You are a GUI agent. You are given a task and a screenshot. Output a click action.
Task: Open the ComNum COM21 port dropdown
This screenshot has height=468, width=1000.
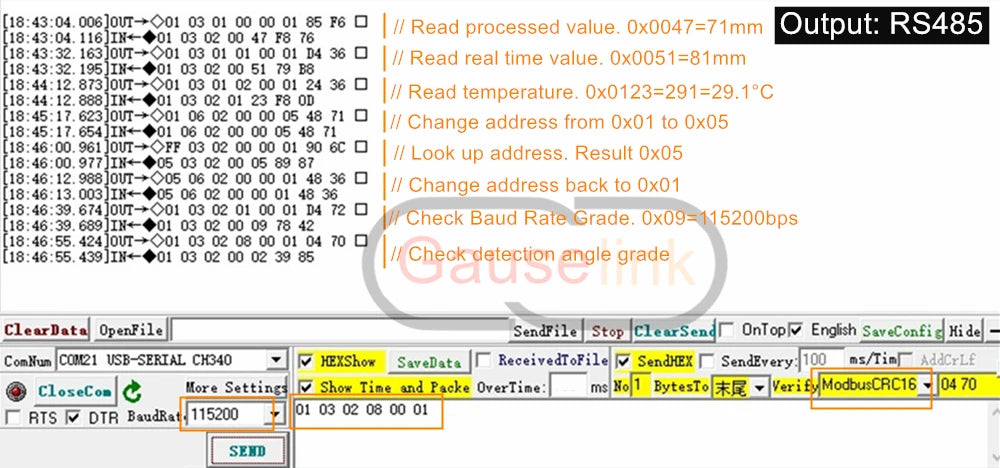[276, 360]
